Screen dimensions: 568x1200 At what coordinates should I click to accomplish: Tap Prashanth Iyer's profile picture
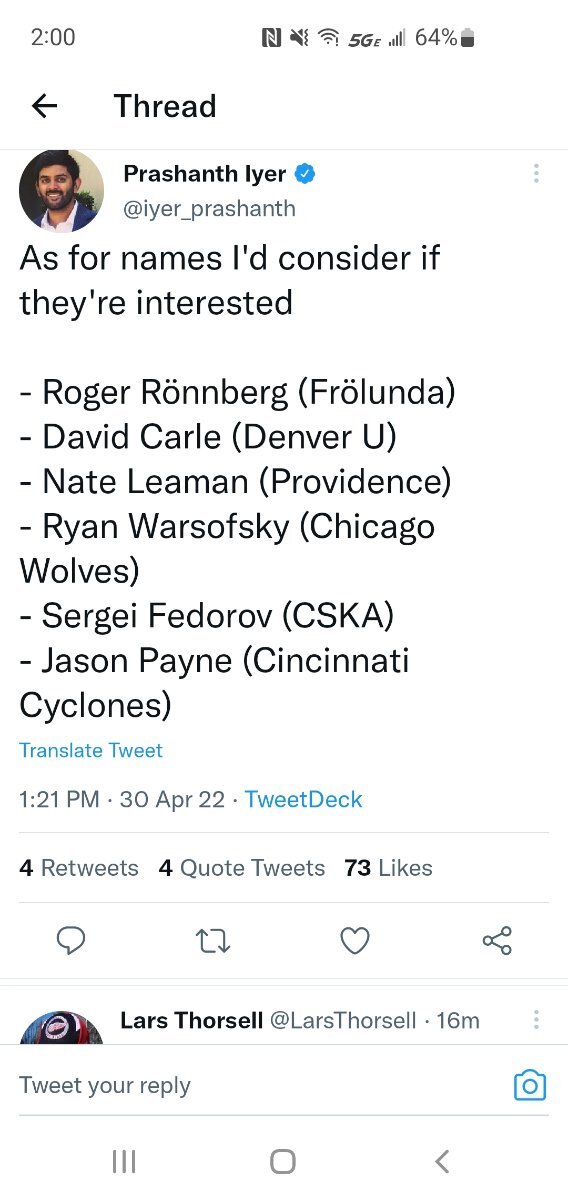click(x=62, y=191)
